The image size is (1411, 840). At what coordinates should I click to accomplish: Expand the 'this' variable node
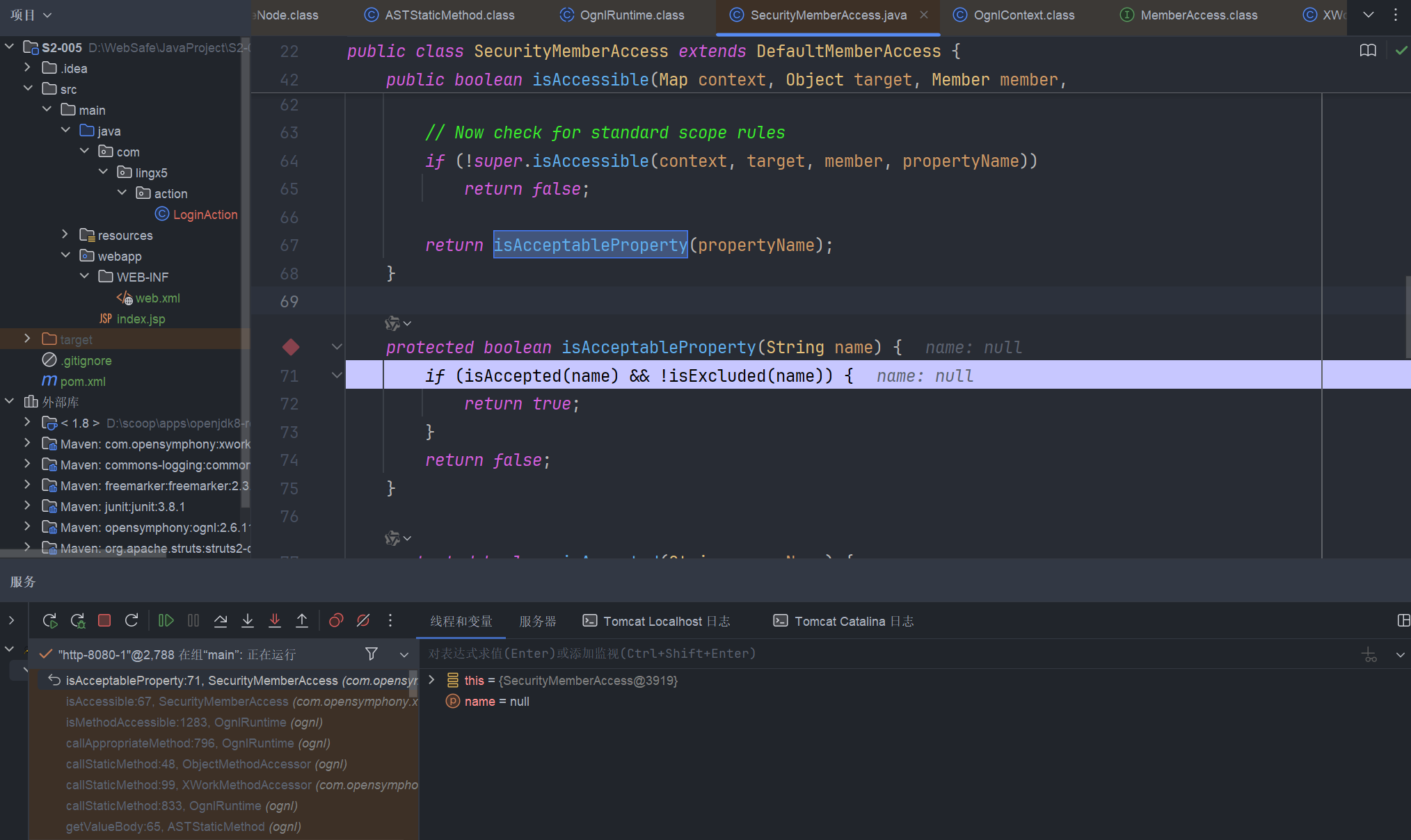pos(431,680)
